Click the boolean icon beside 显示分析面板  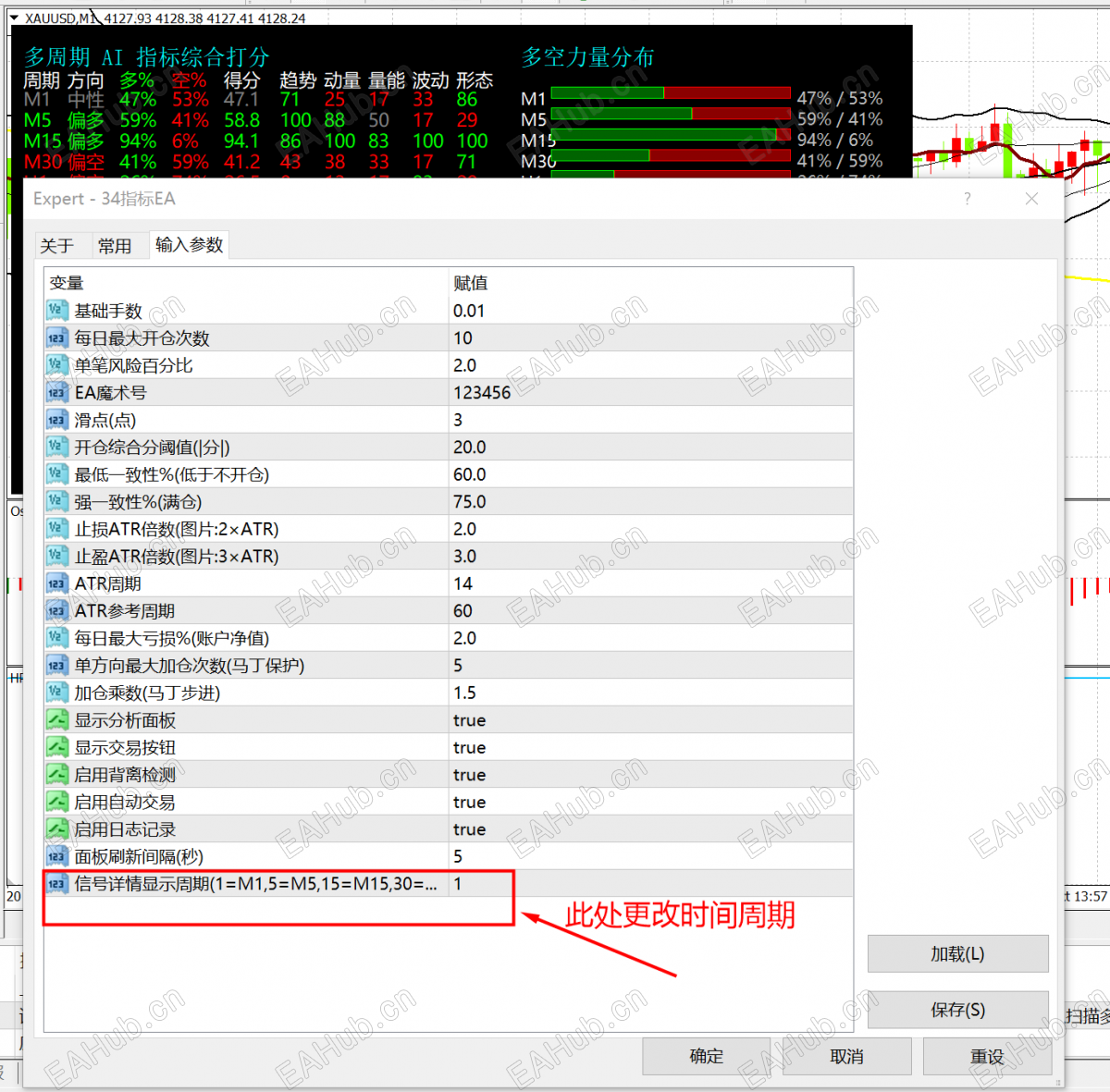point(56,720)
